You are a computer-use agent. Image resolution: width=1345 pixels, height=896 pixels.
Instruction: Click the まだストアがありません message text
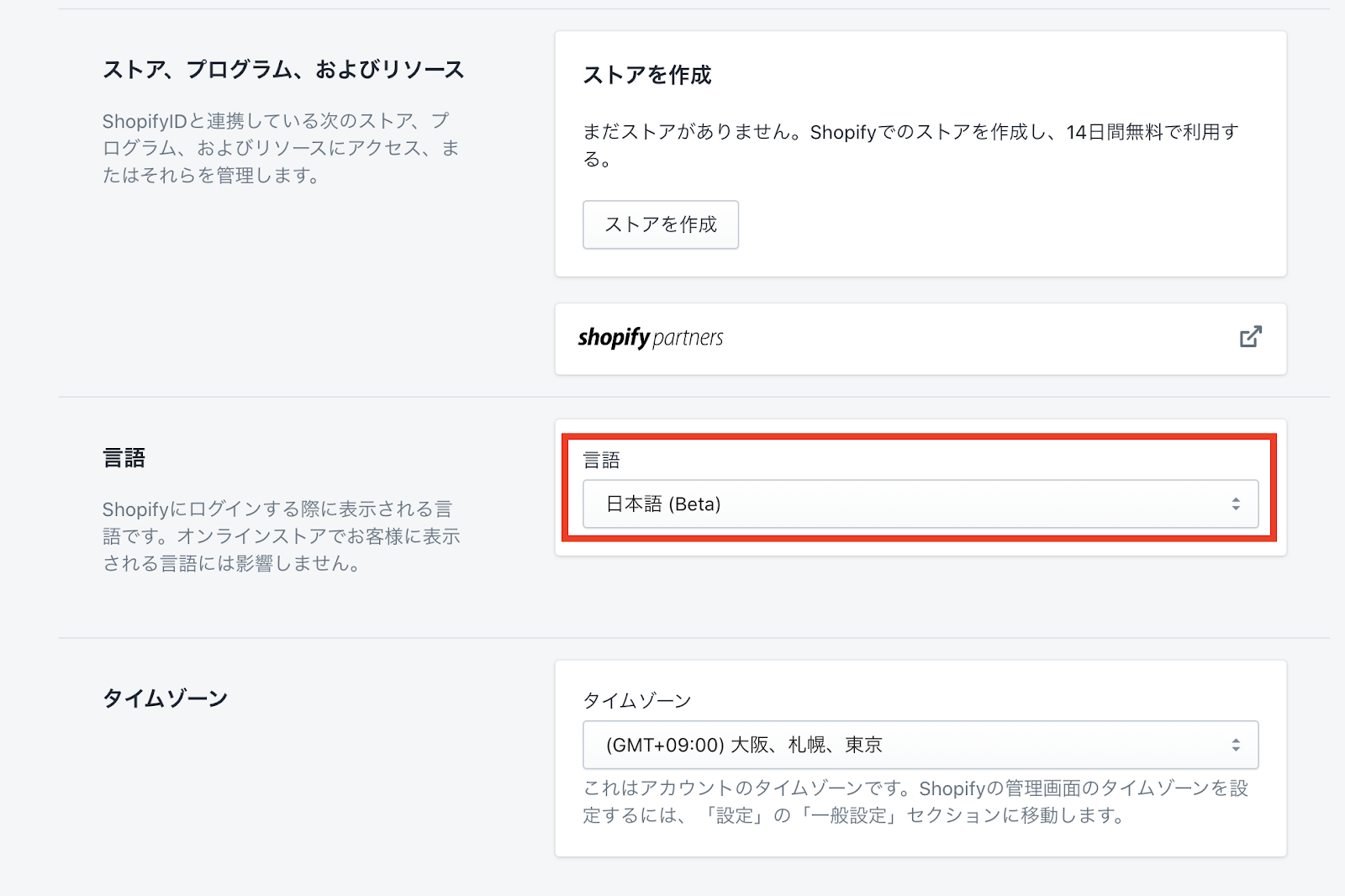coord(910,145)
